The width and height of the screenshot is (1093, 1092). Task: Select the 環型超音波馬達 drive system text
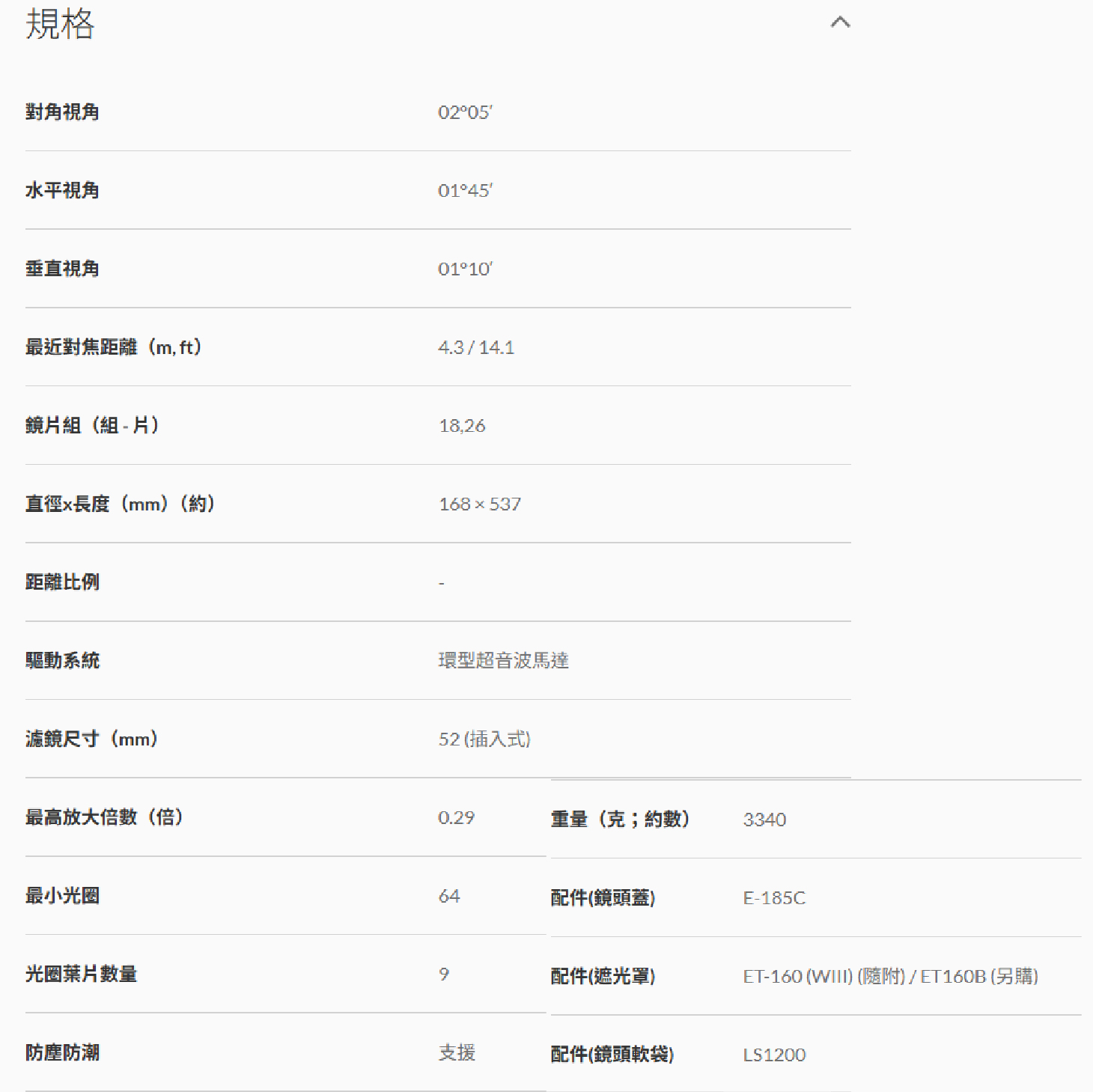(x=503, y=661)
